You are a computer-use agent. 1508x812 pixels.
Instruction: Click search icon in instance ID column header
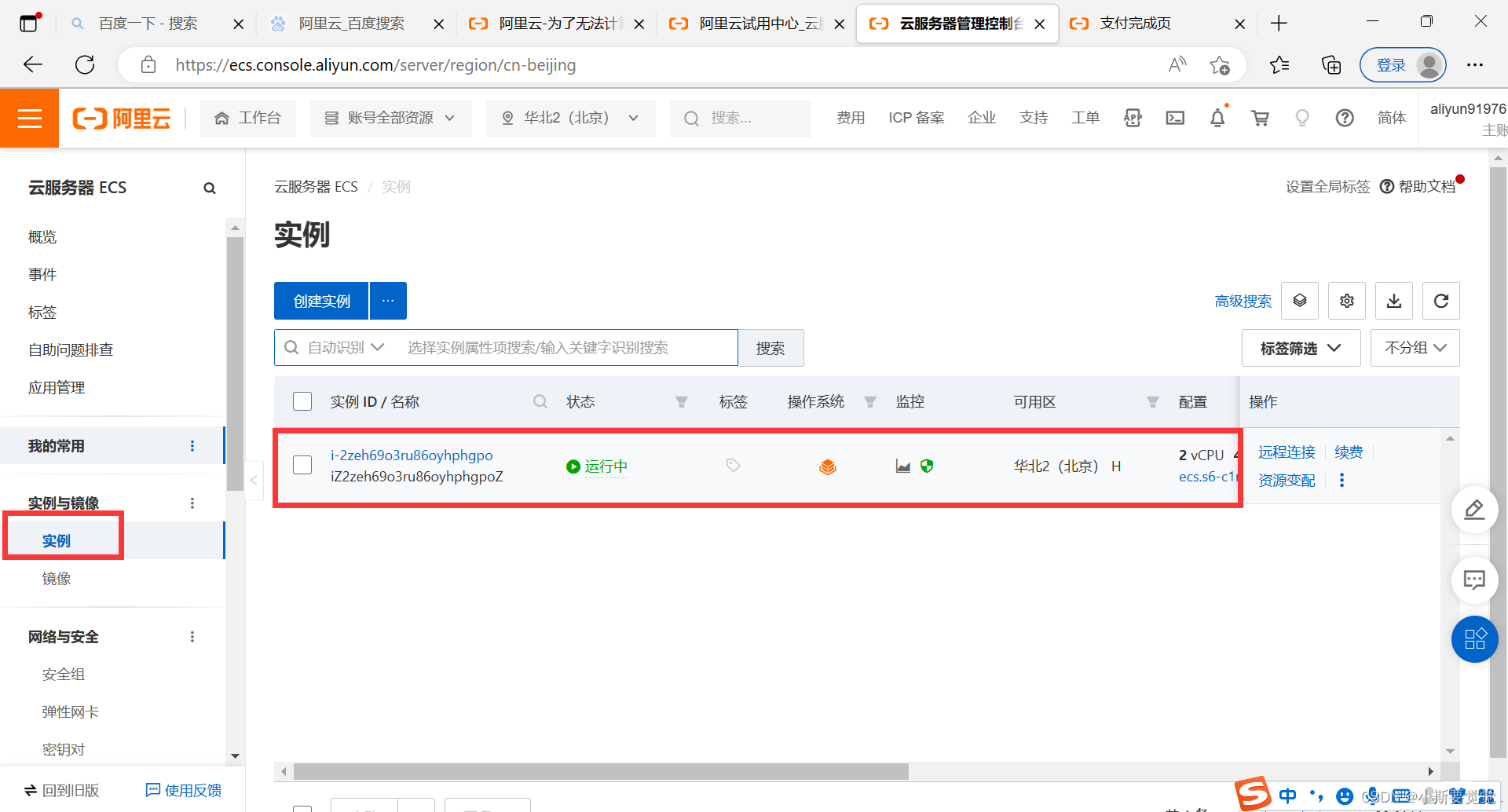tap(540, 401)
